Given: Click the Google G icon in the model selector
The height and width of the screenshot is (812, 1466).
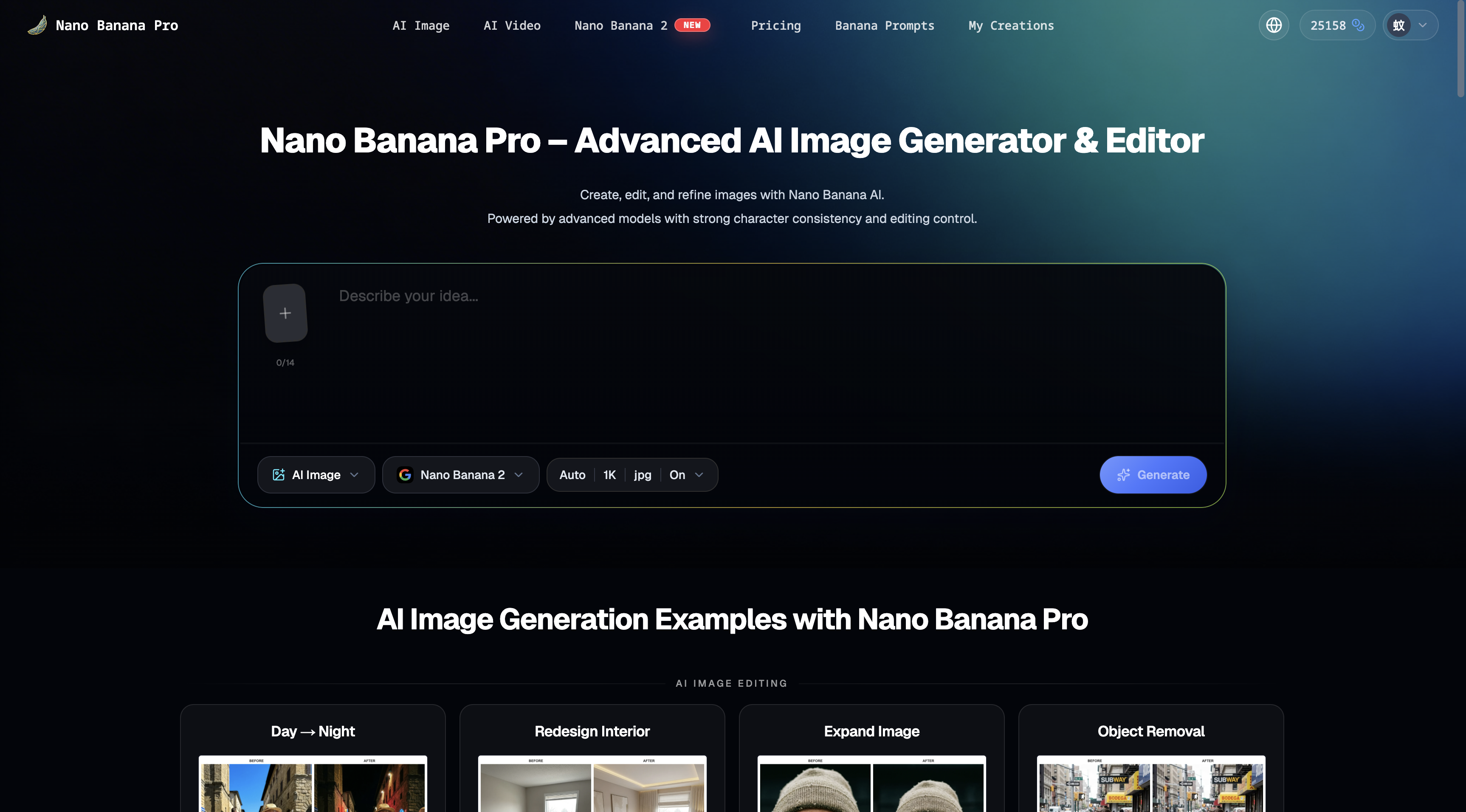Looking at the screenshot, I should point(405,474).
